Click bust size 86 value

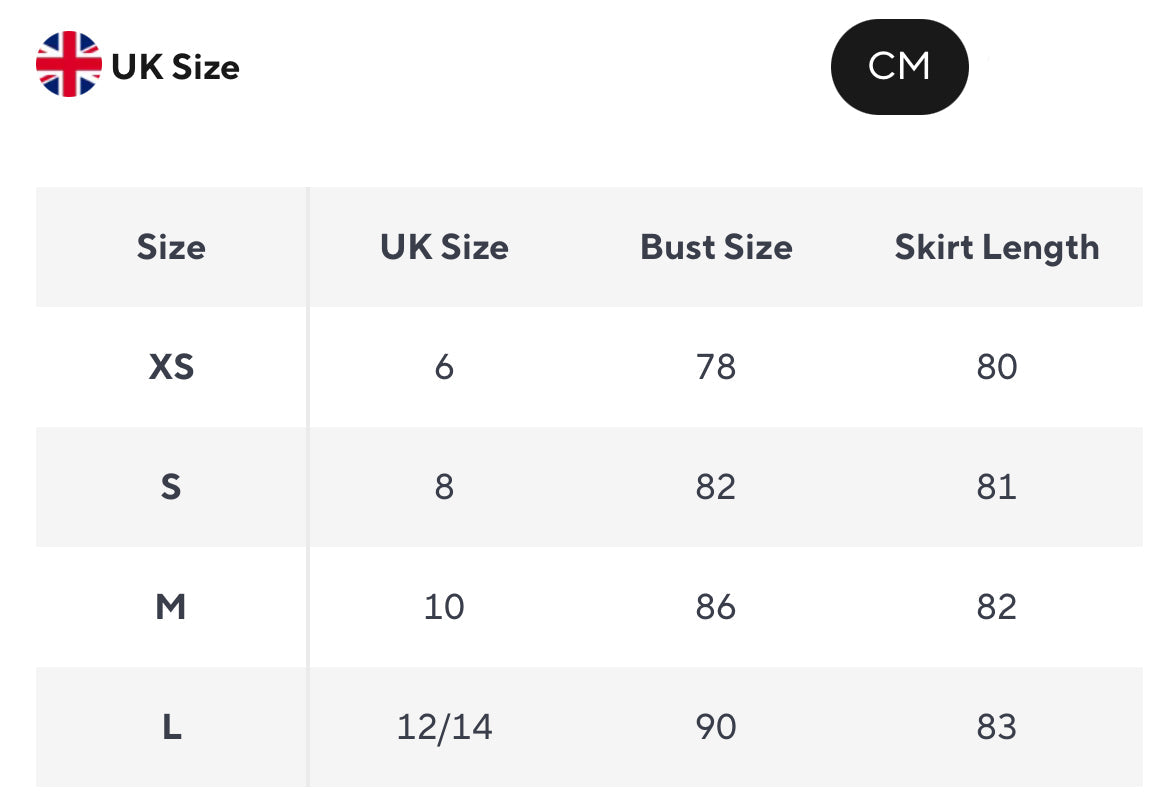point(716,607)
